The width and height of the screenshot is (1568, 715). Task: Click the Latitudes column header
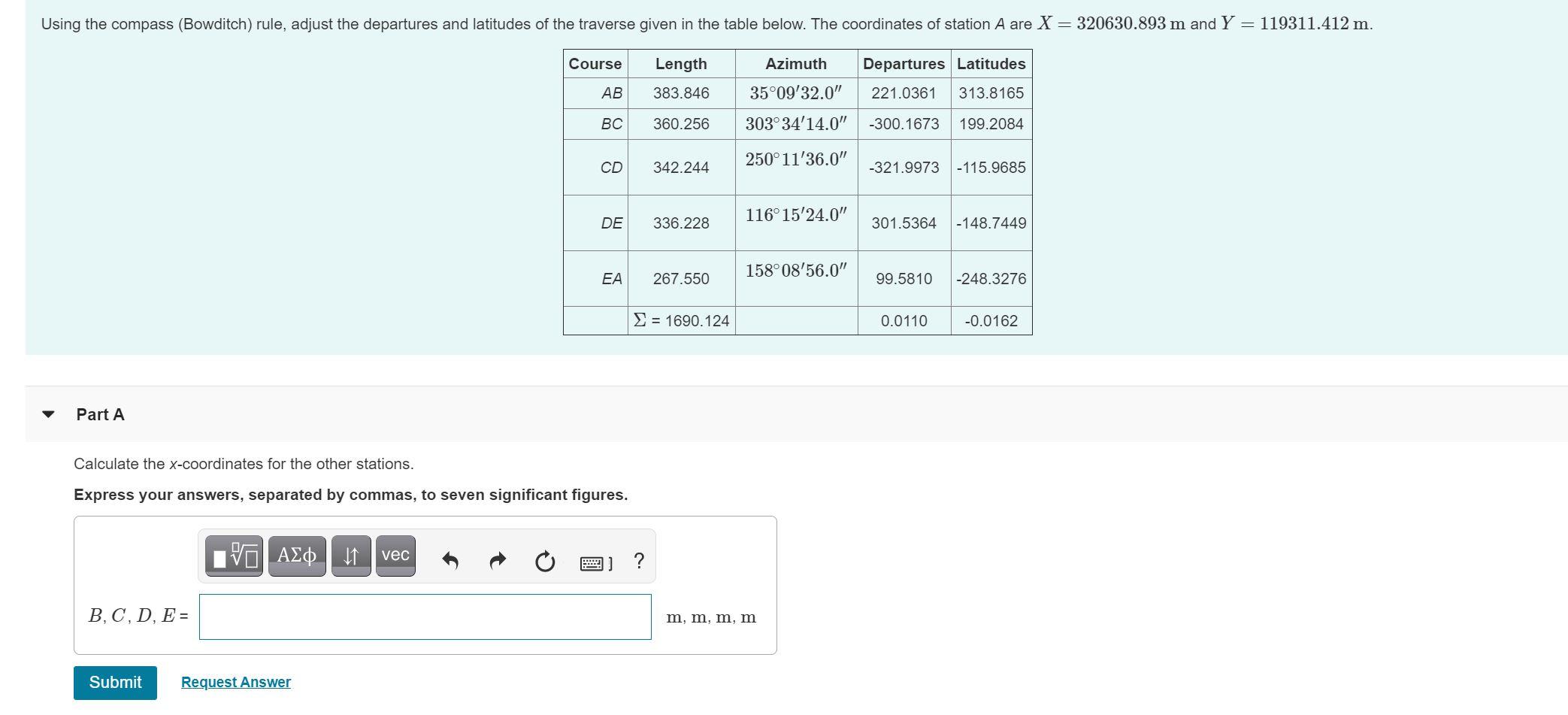point(991,63)
